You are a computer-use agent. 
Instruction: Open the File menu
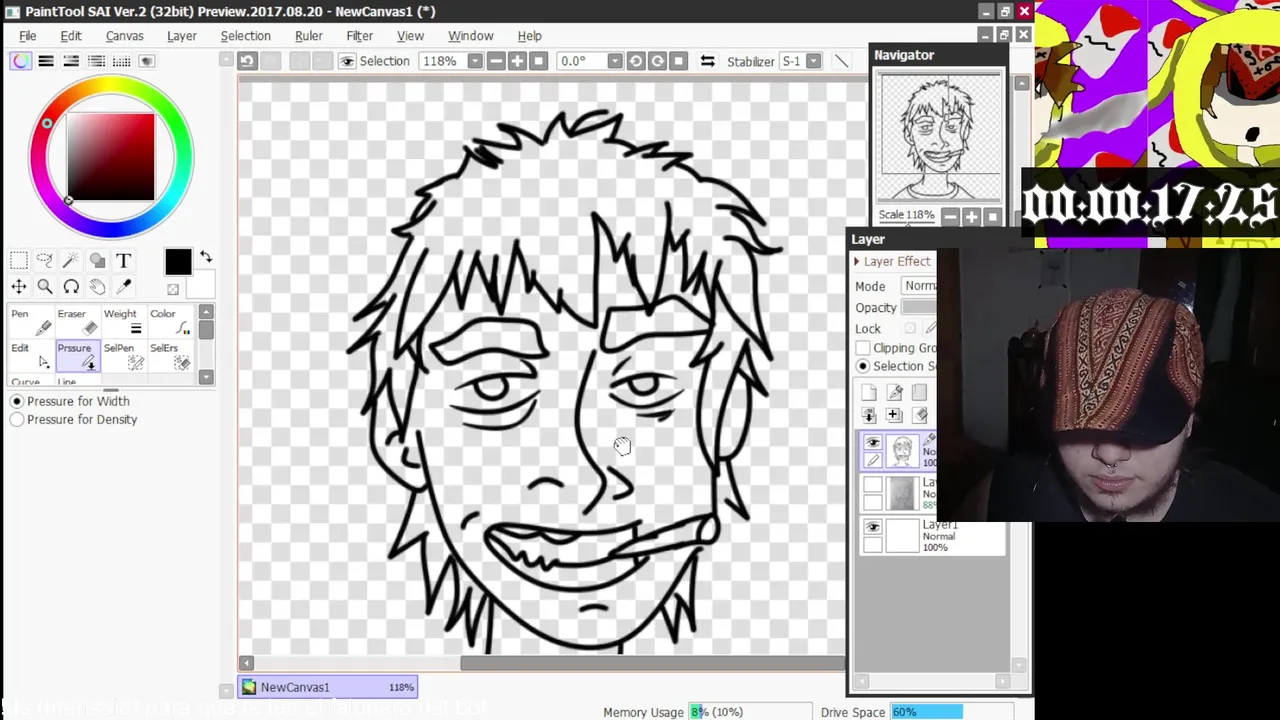pyautogui.click(x=28, y=36)
